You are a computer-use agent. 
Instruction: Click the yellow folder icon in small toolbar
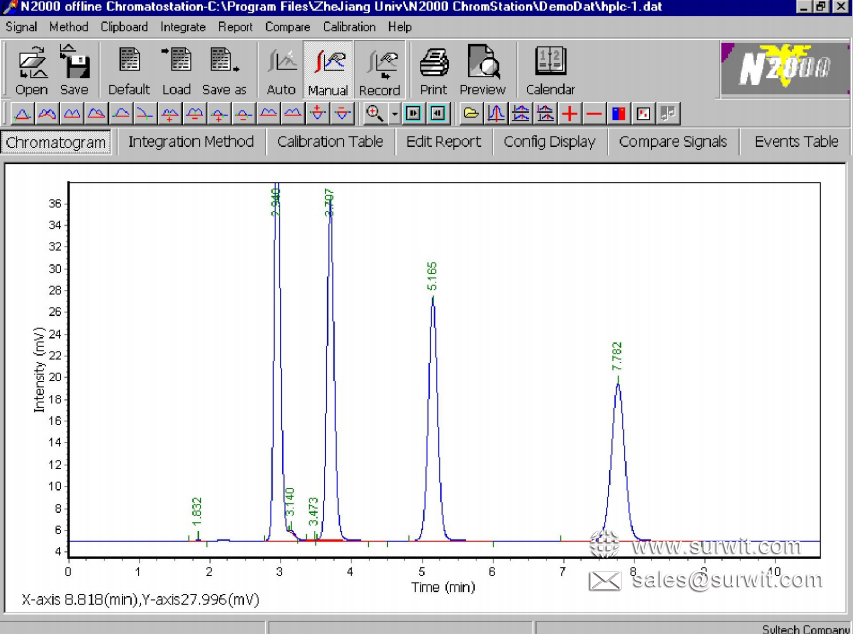tap(471, 112)
